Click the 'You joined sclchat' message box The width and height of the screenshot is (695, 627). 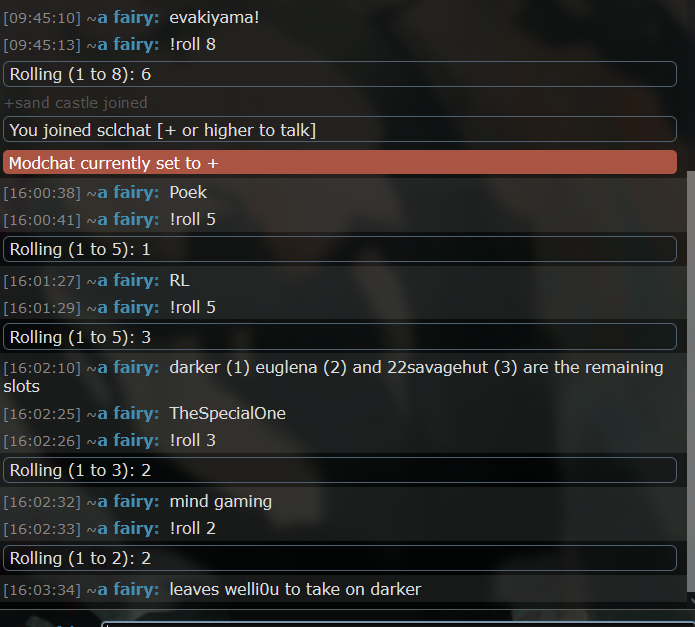340,130
